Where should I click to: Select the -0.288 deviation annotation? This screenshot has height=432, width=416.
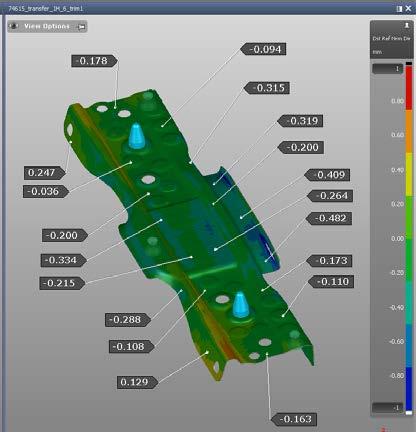pos(128,320)
